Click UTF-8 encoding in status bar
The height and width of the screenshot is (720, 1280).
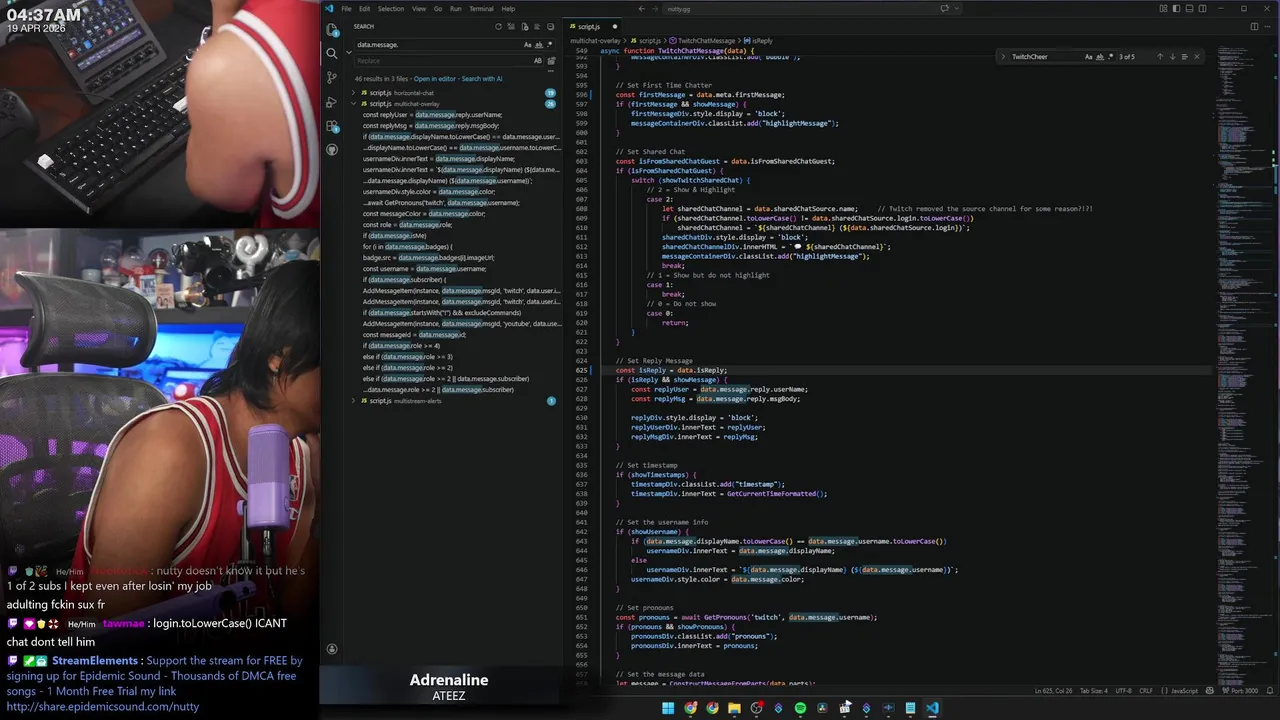pyautogui.click(x=1123, y=691)
